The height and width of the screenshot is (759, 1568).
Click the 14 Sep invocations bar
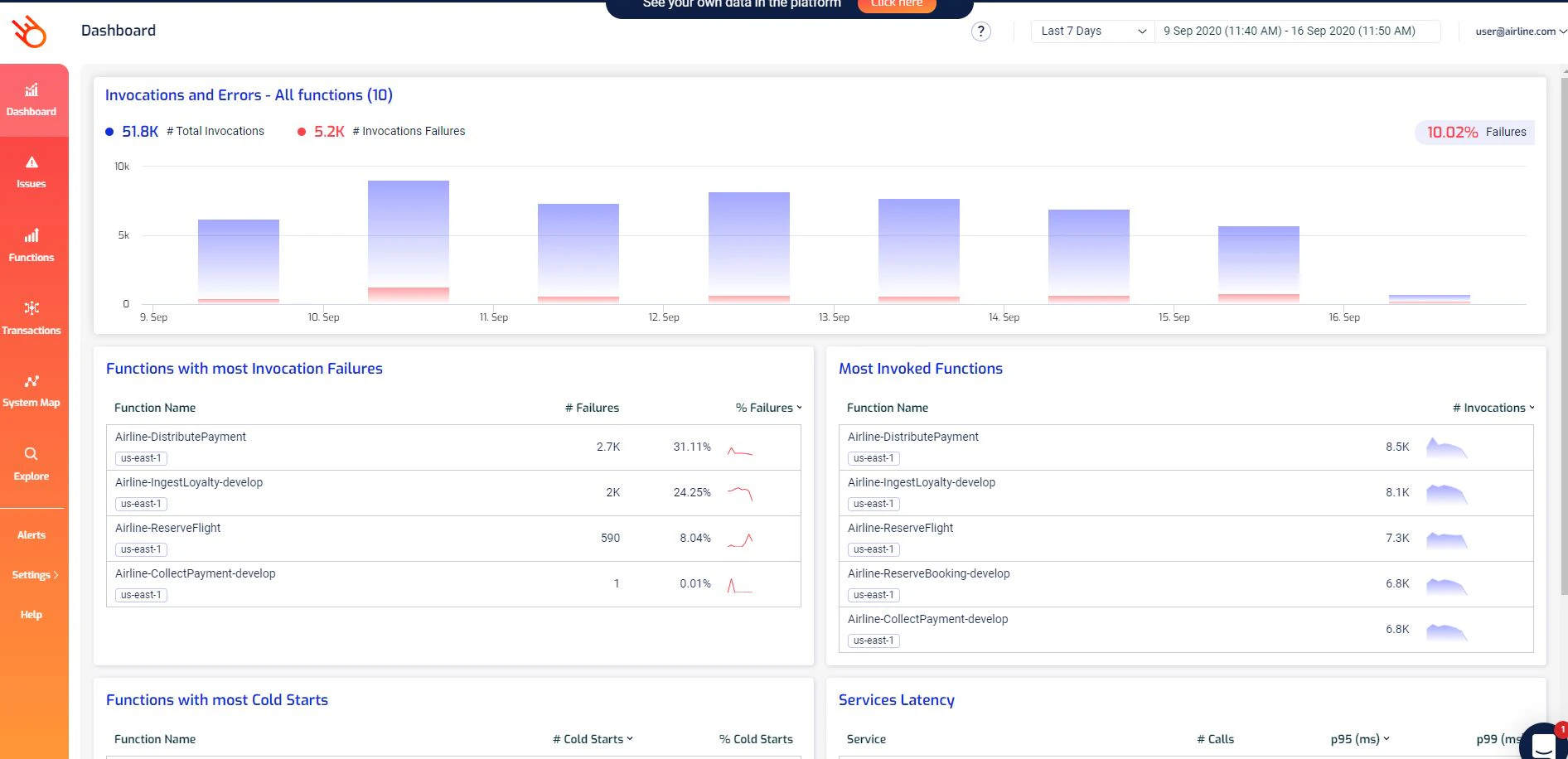[x=1089, y=253]
